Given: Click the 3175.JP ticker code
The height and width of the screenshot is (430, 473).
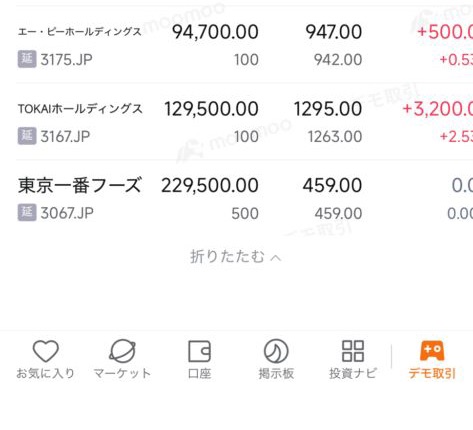Looking at the screenshot, I should pyautogui.click(x=66, y=60).
